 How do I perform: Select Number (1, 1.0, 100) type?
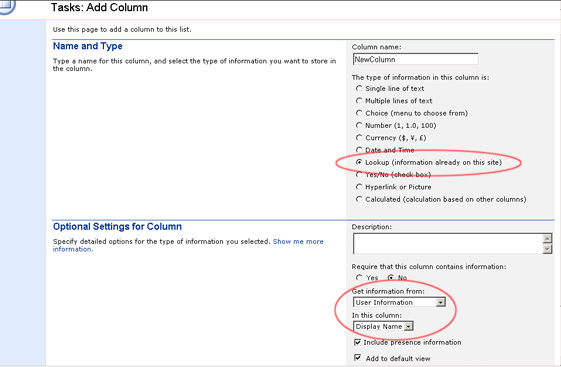(359, 125)
